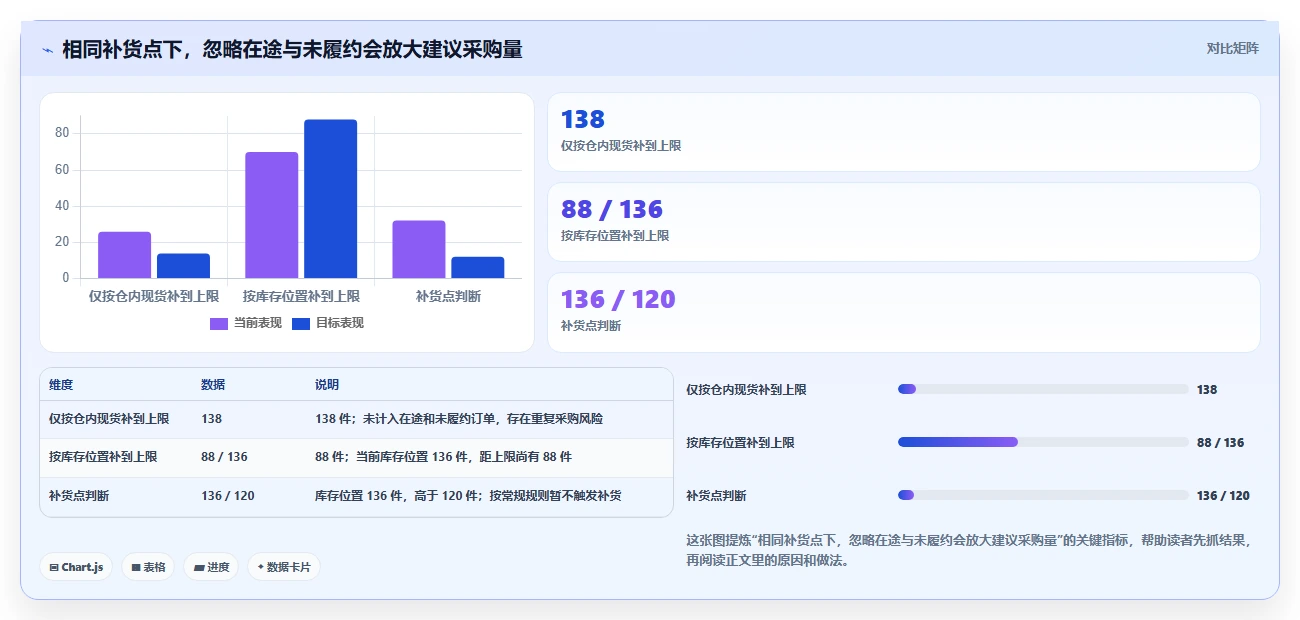Toggle the 目标表现 legend entry
The width and height of the screenshot is (1300, 620).
point(328,323)
